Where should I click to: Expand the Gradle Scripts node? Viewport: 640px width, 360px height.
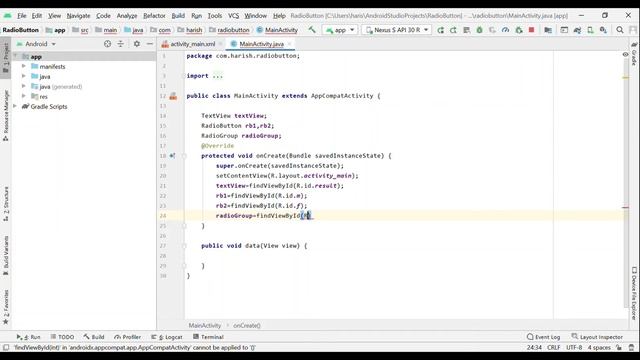pyautogui.click(x=16, y=106)
